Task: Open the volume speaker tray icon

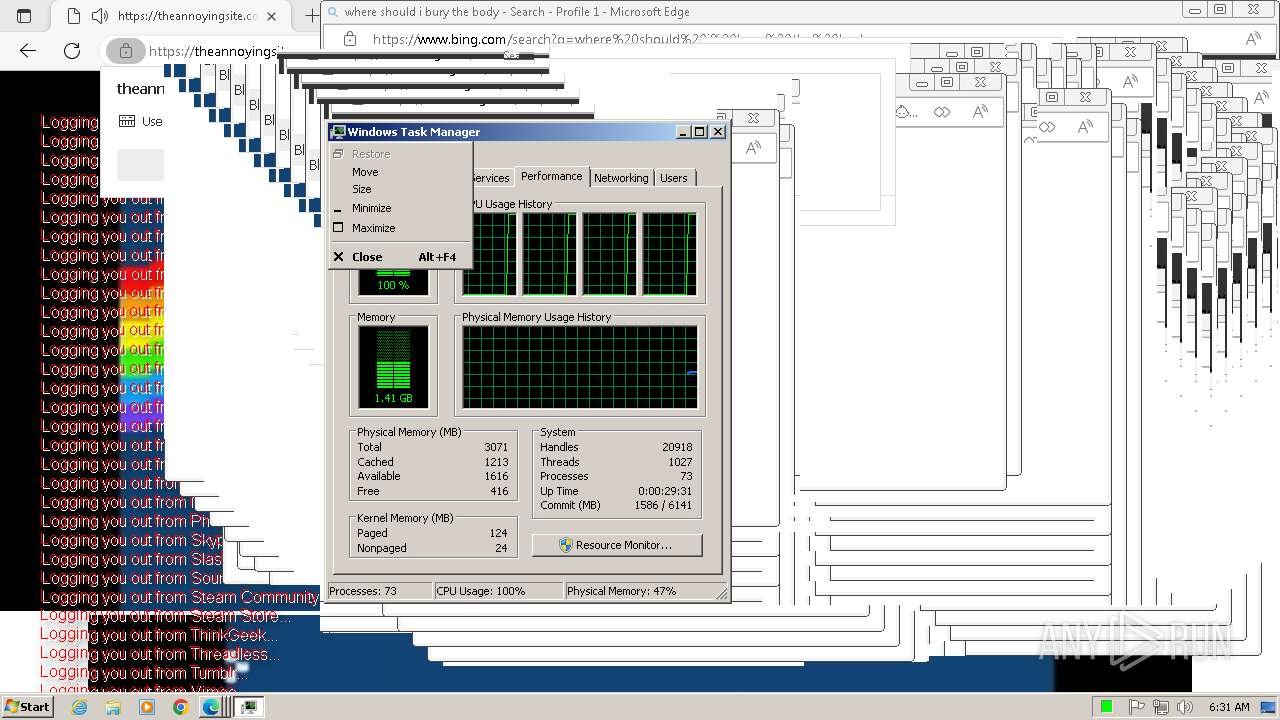Action: 1184,707
